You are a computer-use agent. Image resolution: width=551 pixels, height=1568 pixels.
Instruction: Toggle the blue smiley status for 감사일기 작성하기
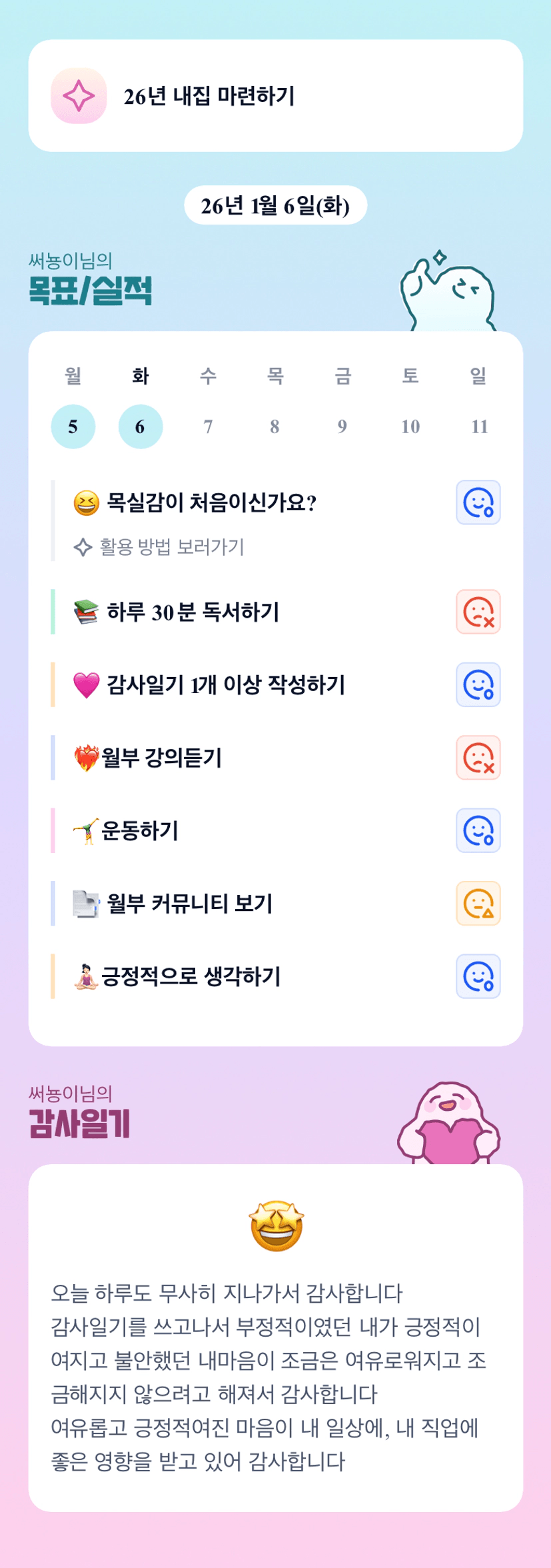pos(478,685)
